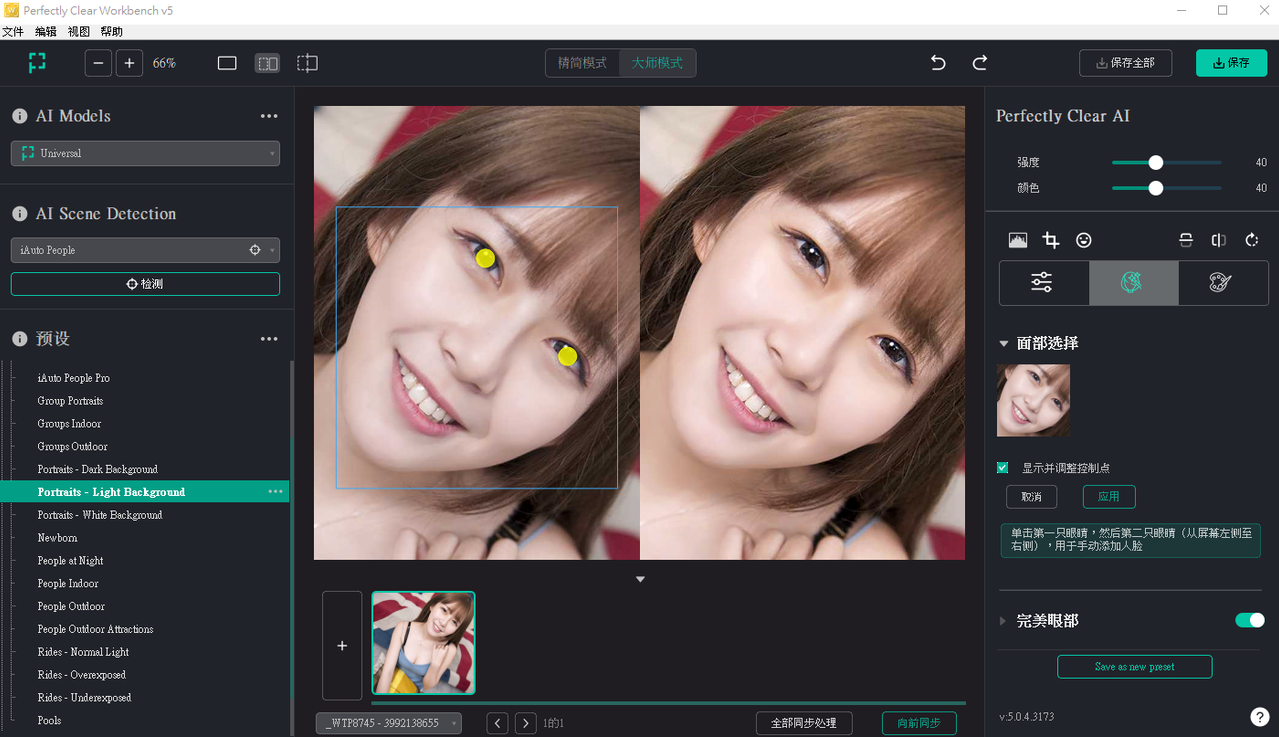
Task: Uncheck the 显示并调整控制点 checkbox
Action: click(1003, 467)
